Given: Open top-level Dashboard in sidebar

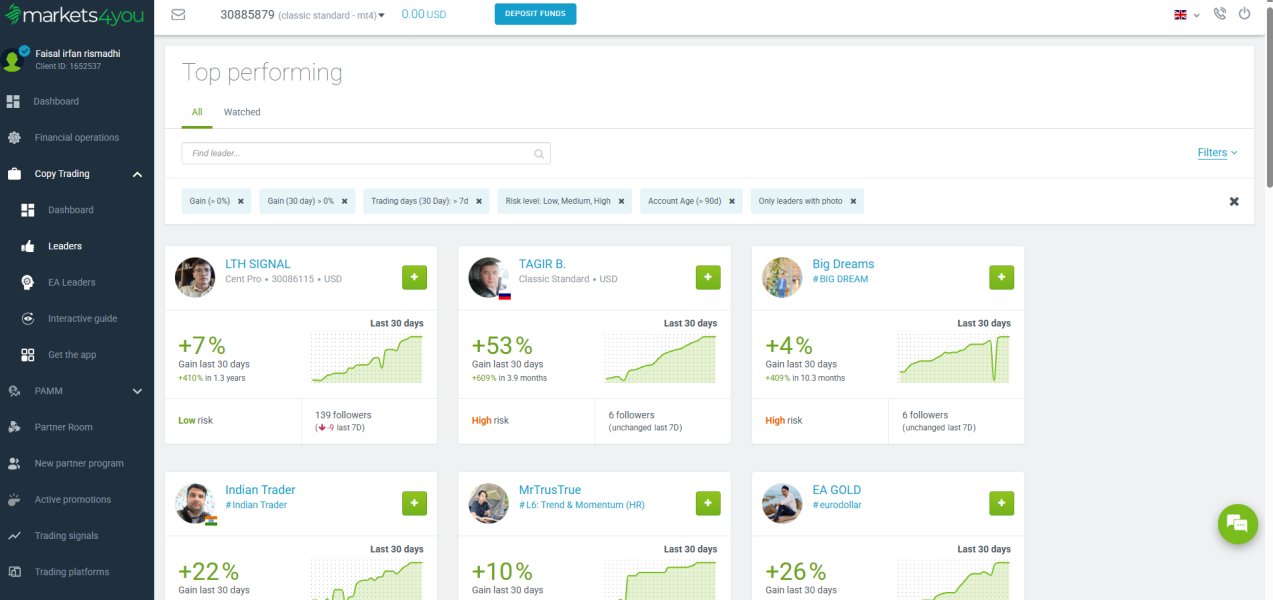Looking at the screenshot, I should click(x=56, y=101).
